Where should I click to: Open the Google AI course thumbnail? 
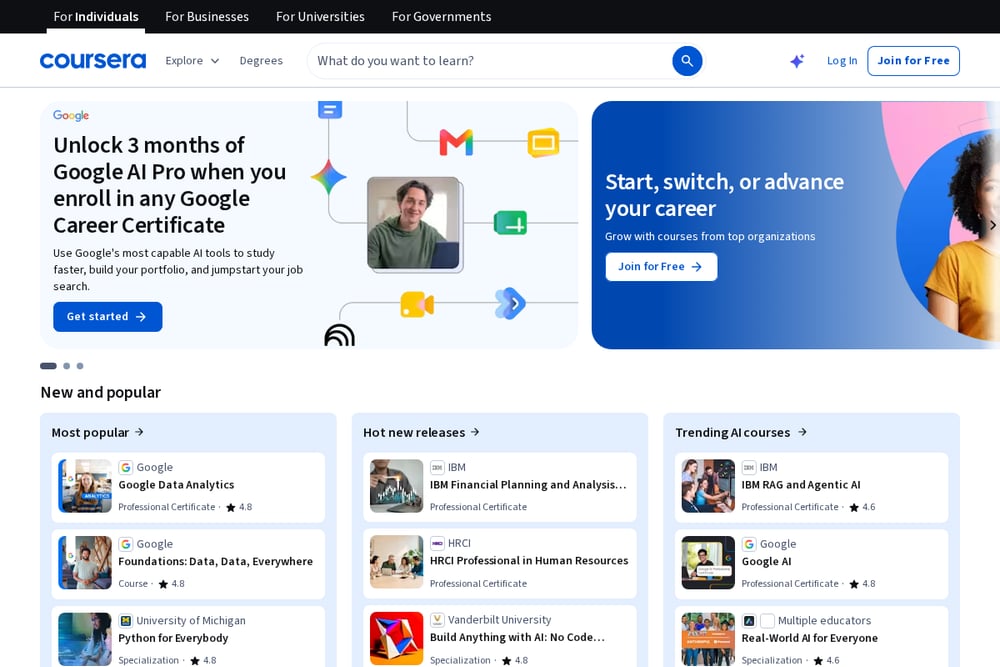(x=708, y=562)
